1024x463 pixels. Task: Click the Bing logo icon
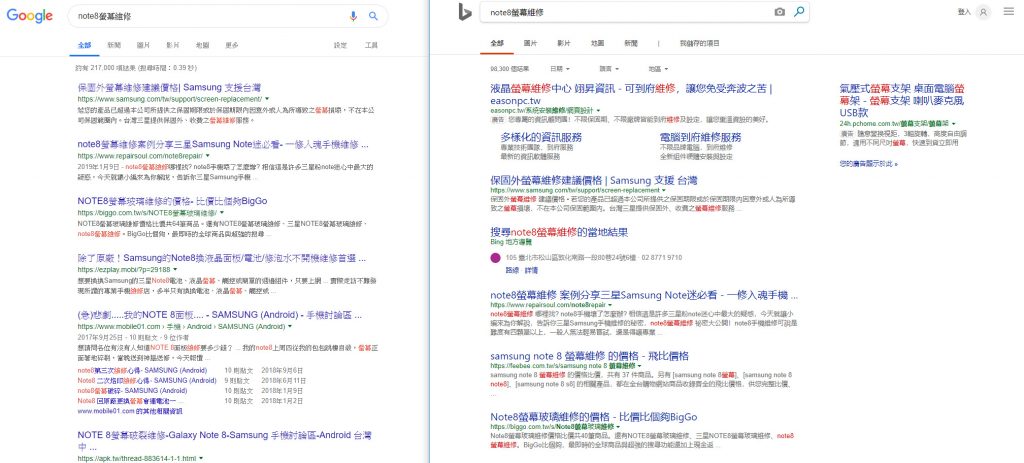pos(465,12)
